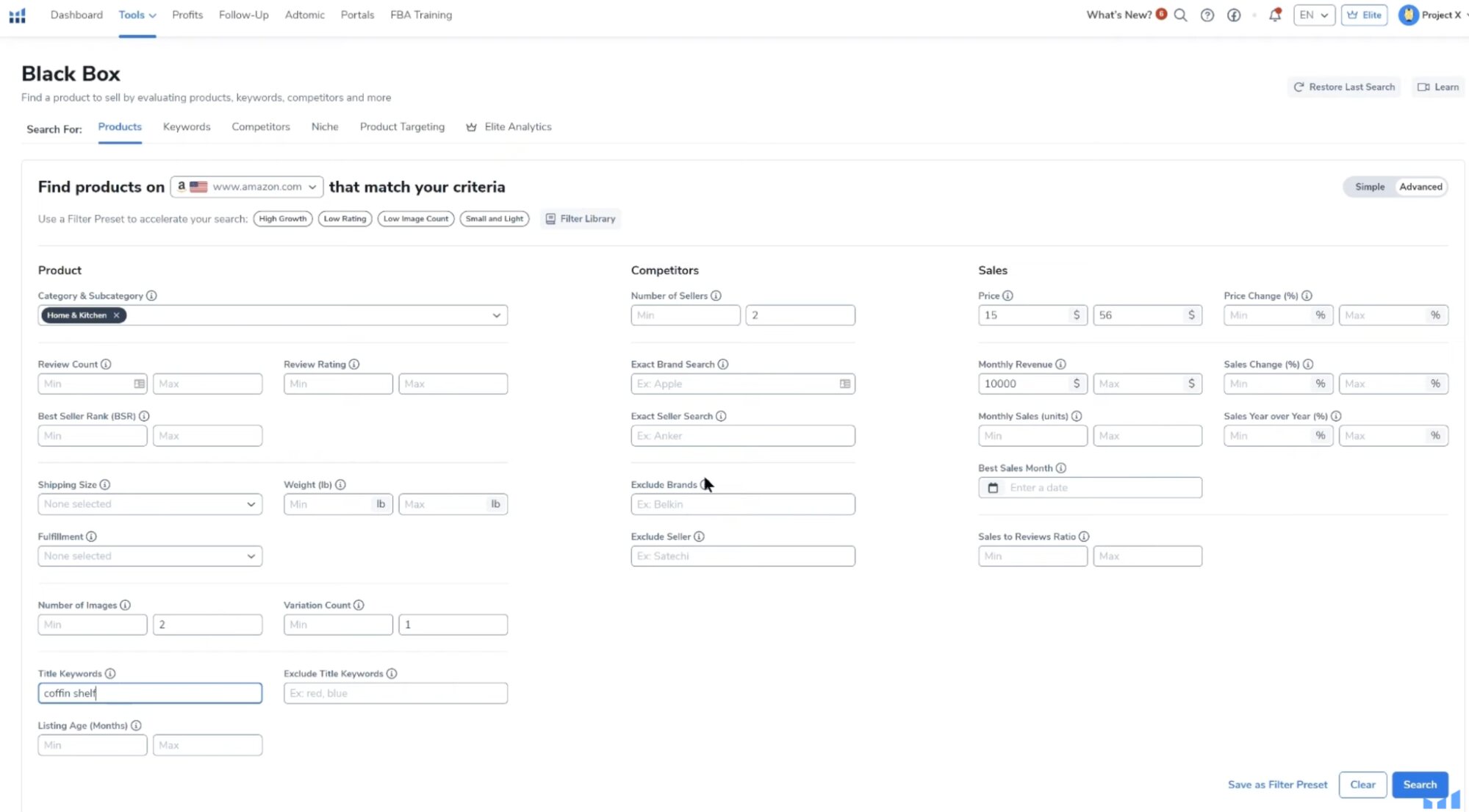Click the Clear button

click(x=1362, y=784)
